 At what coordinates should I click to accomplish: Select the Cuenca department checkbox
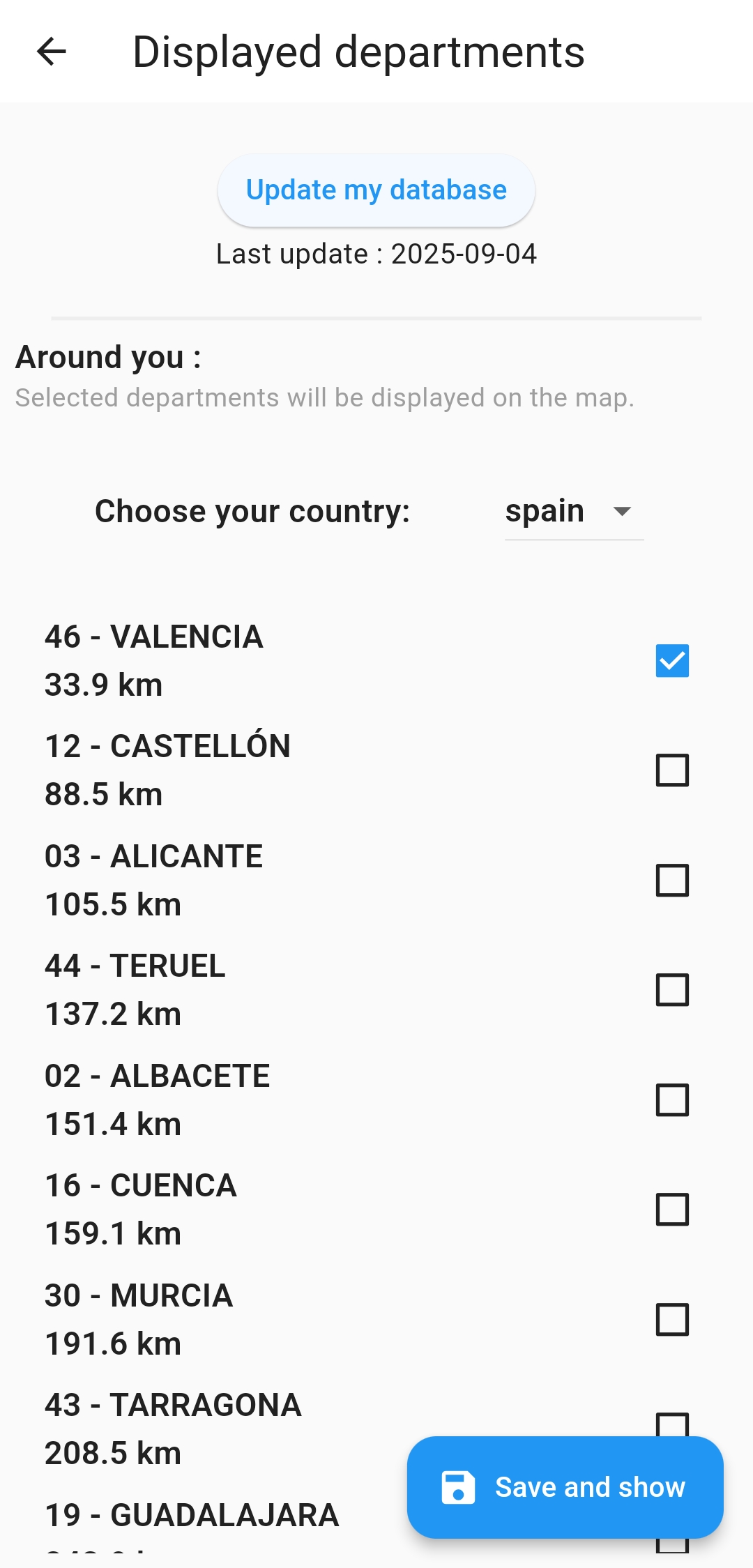pyautogui.click(x=672, y=1210)
